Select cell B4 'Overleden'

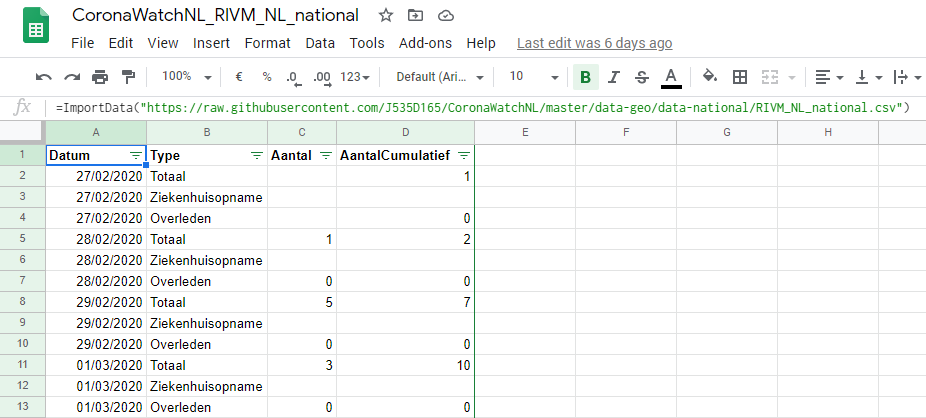tap(207, 218)
